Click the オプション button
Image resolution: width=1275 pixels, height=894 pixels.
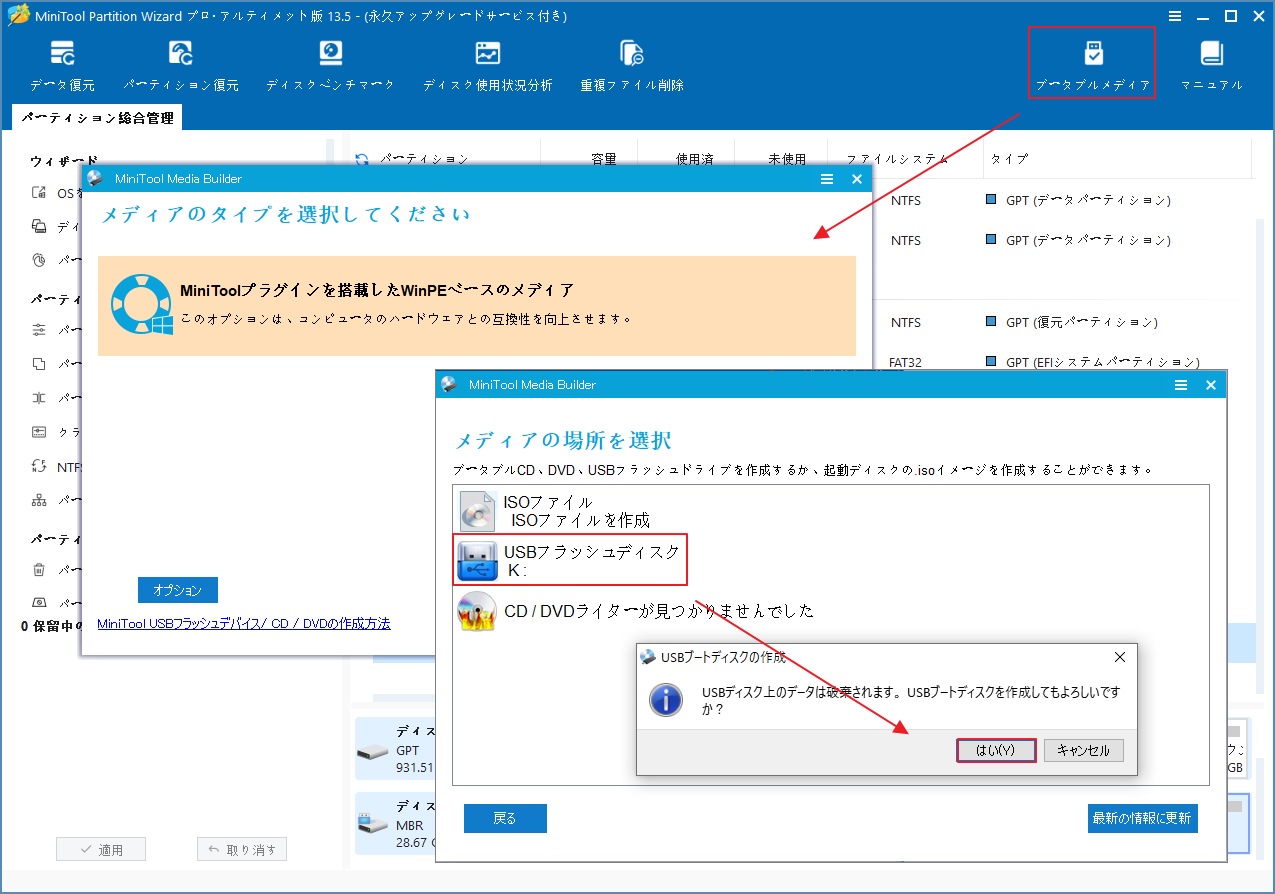(177, 590)
